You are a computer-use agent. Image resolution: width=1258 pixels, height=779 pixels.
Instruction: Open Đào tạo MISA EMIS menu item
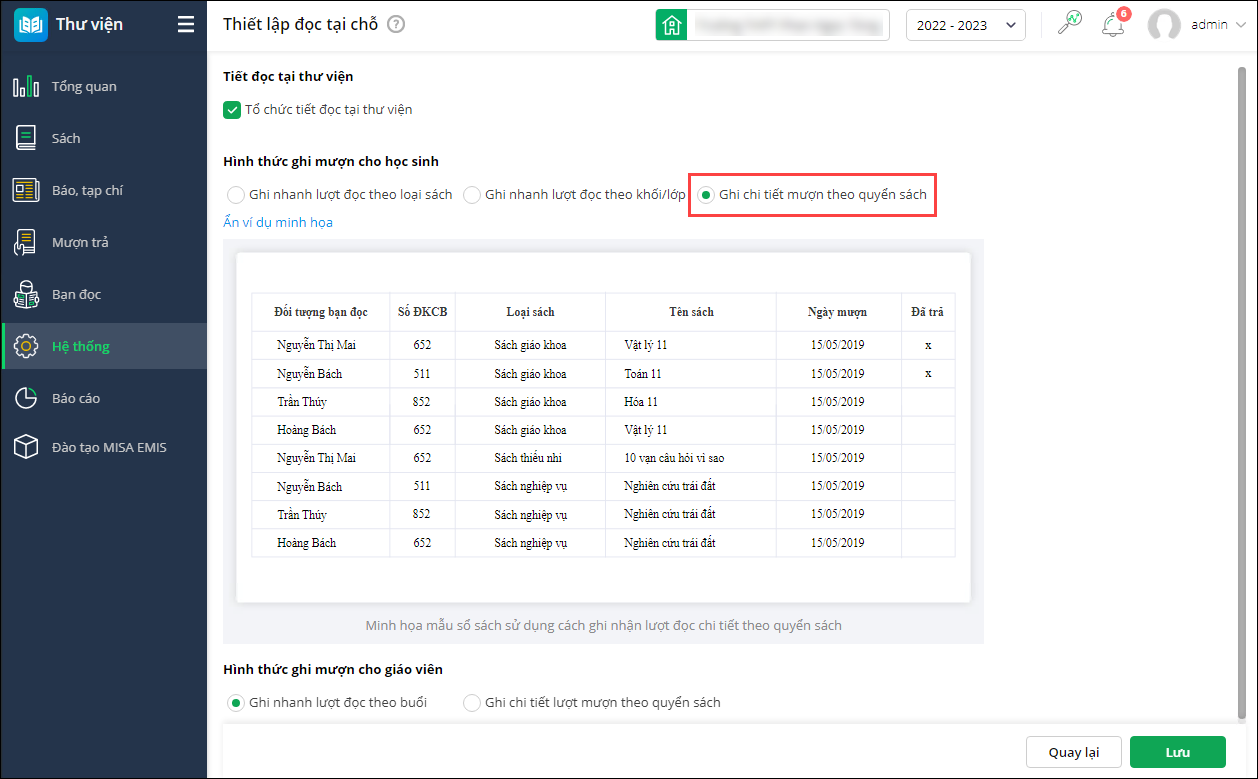tap(104, 447)
